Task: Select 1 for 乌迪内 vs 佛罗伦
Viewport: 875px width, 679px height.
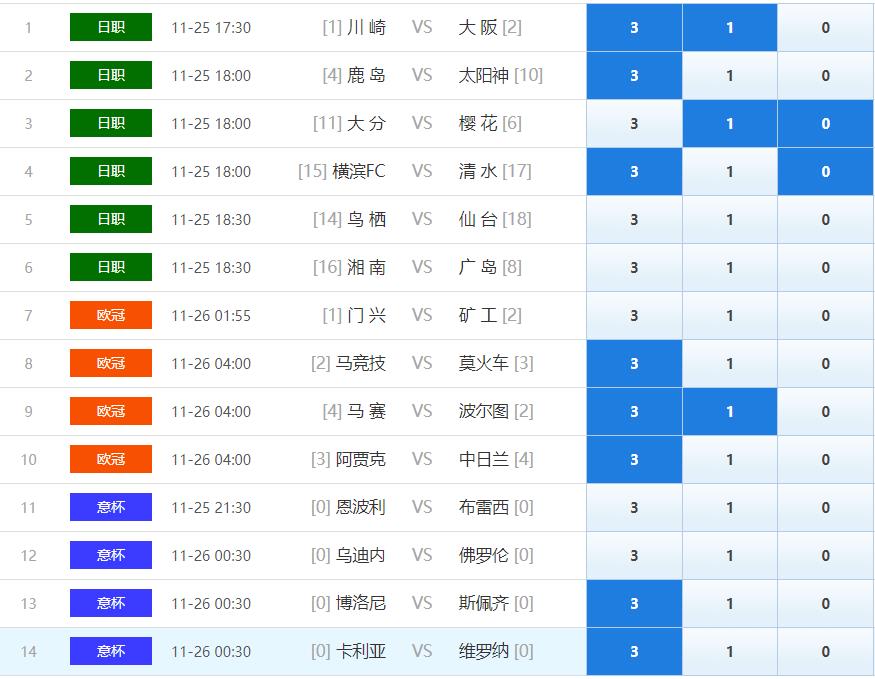Action: click(730, 556)
